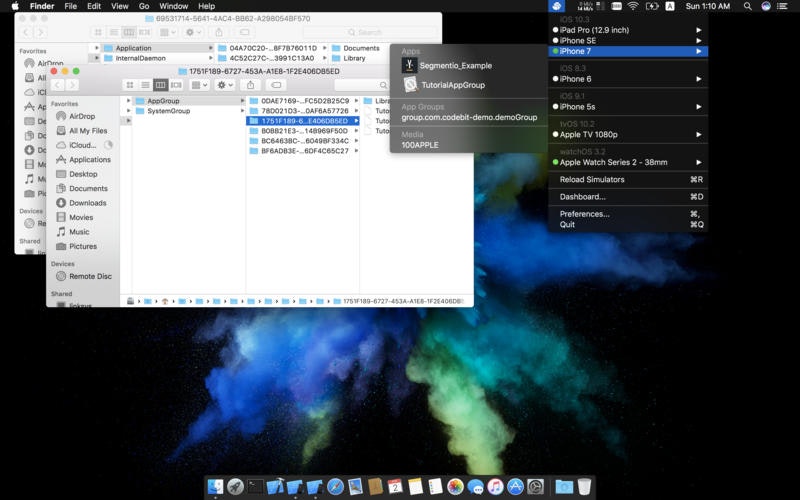
Task: Open the Finder menu in menu bar
Action: click(x=42, y=6)
